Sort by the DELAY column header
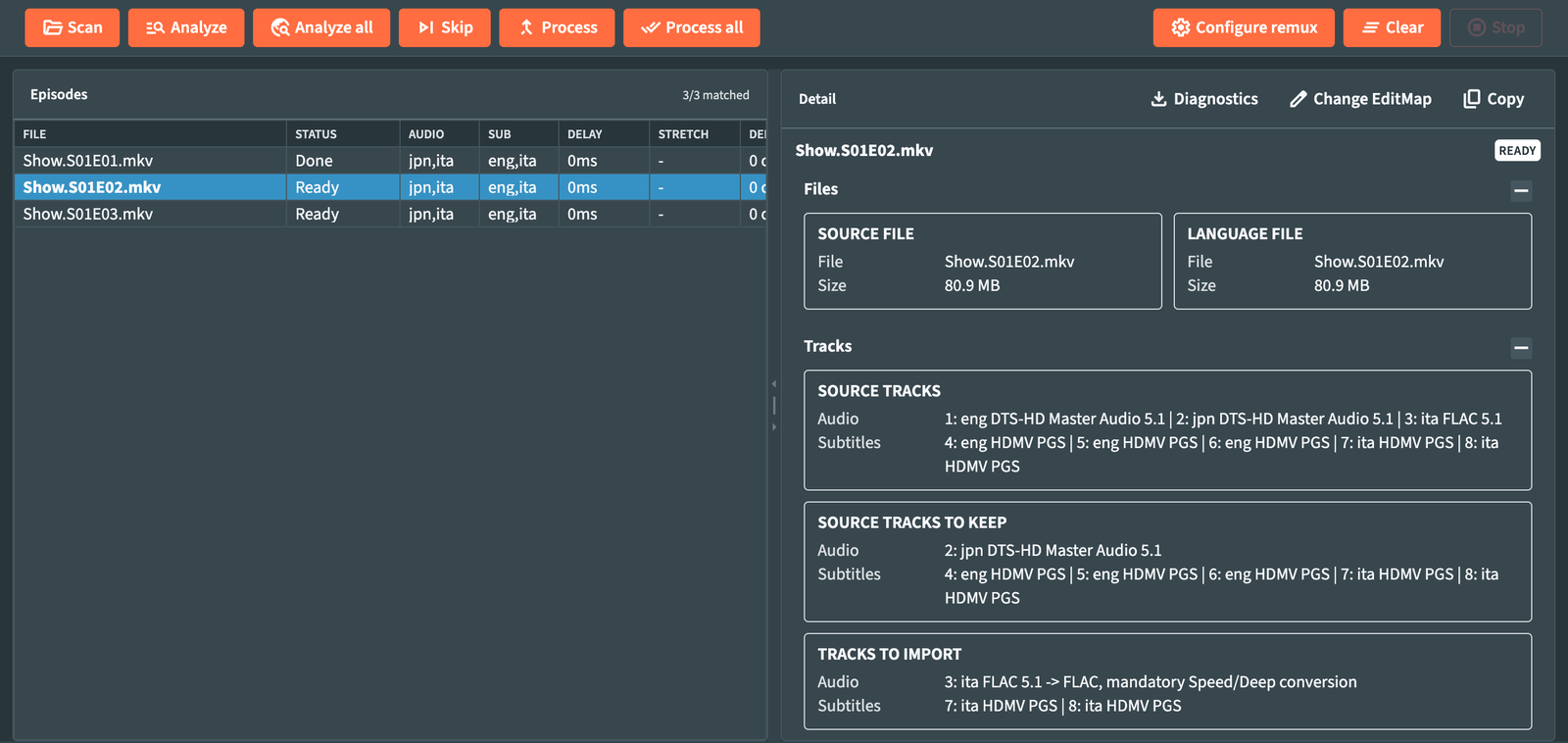This screenshot has height=743, width=1568. pos(605,134)
